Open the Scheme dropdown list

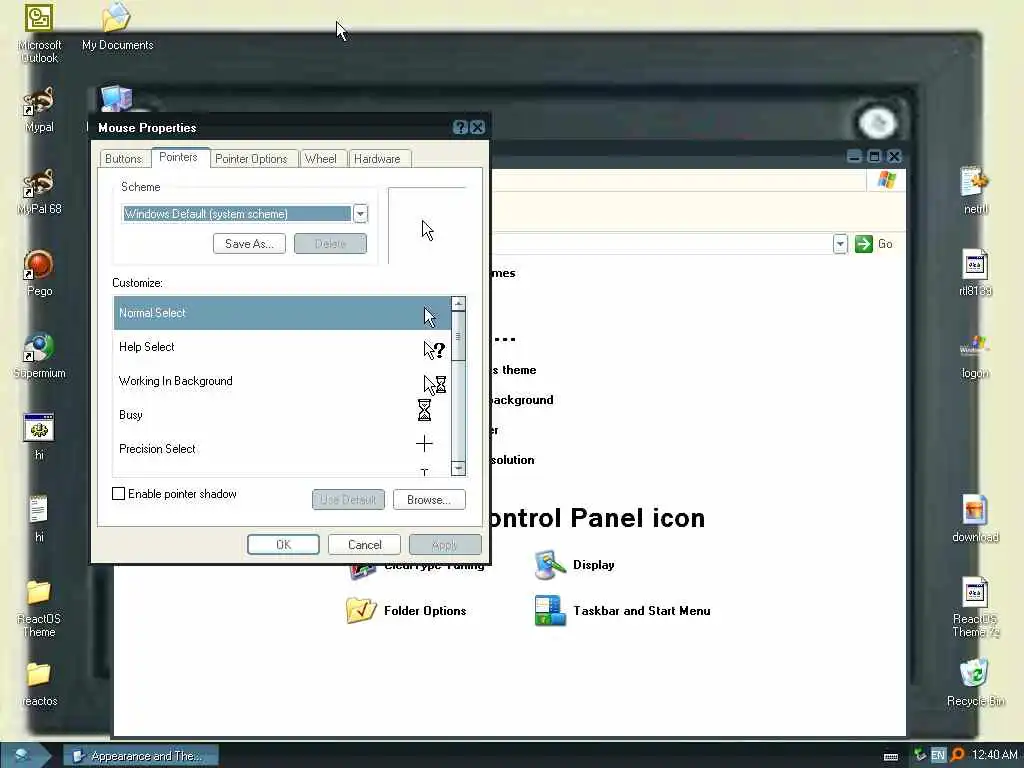tap(360, 214)
